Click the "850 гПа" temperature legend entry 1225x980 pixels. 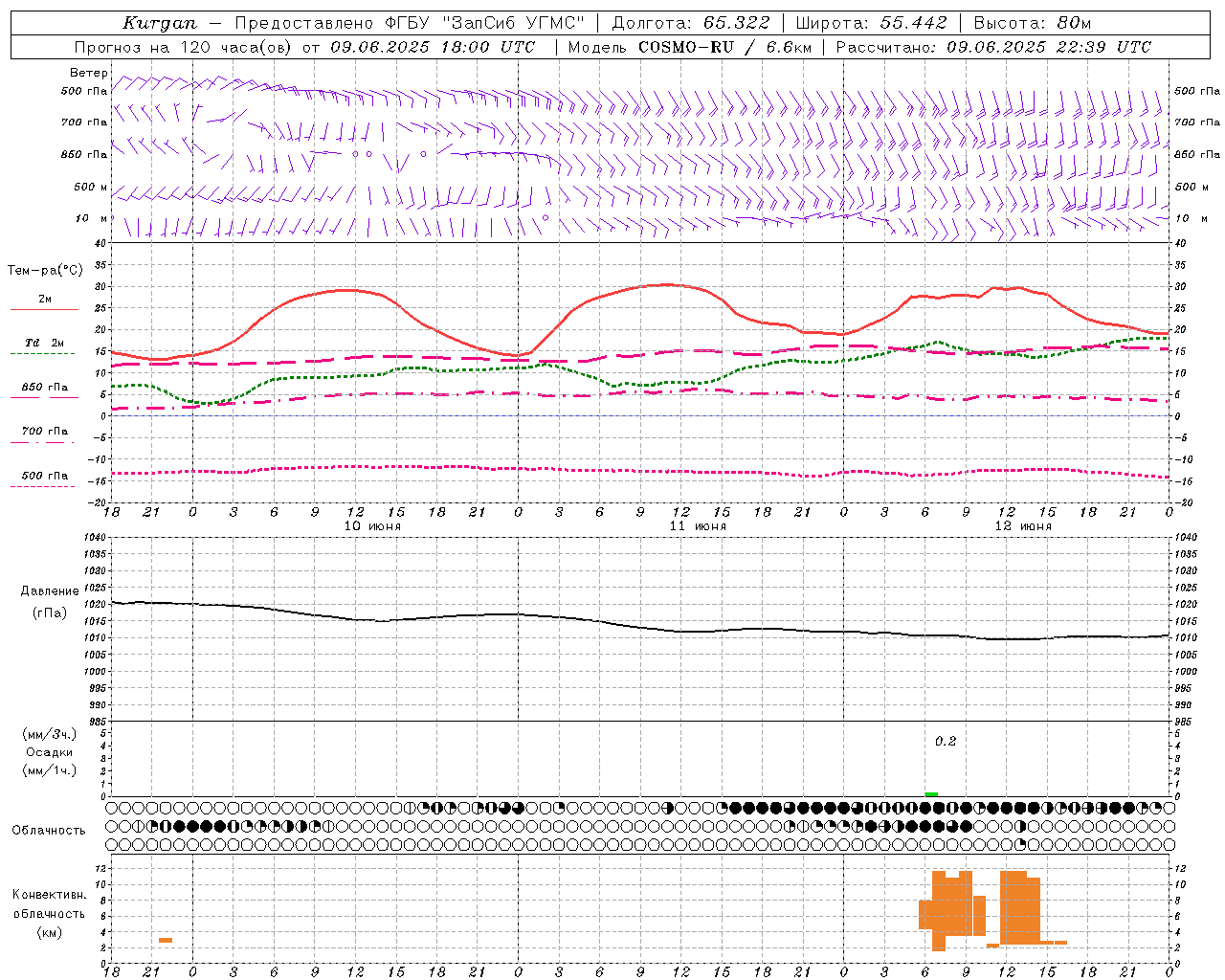(45, 390)
